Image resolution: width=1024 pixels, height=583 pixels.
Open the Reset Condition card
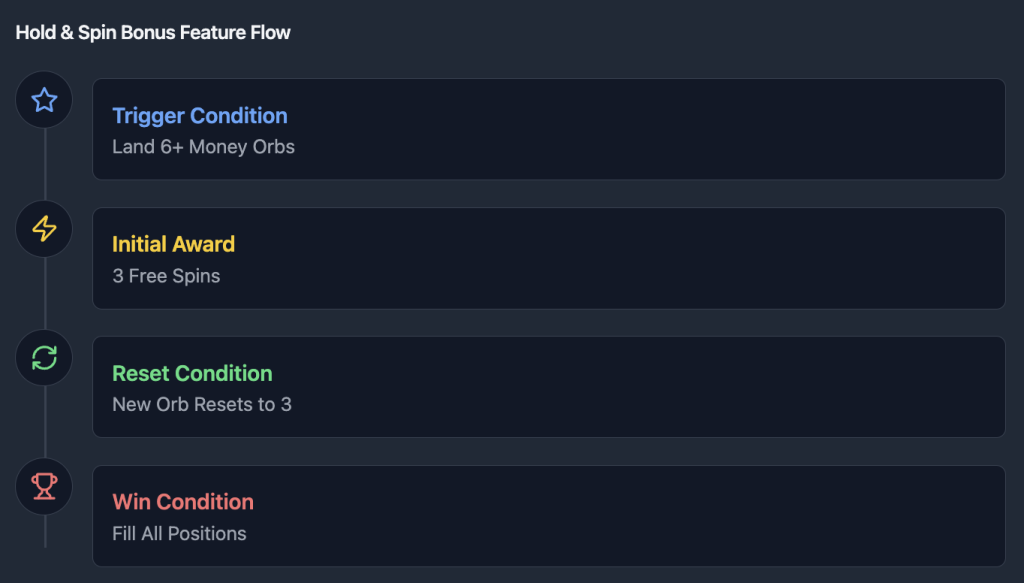click(x=549, y=386)
